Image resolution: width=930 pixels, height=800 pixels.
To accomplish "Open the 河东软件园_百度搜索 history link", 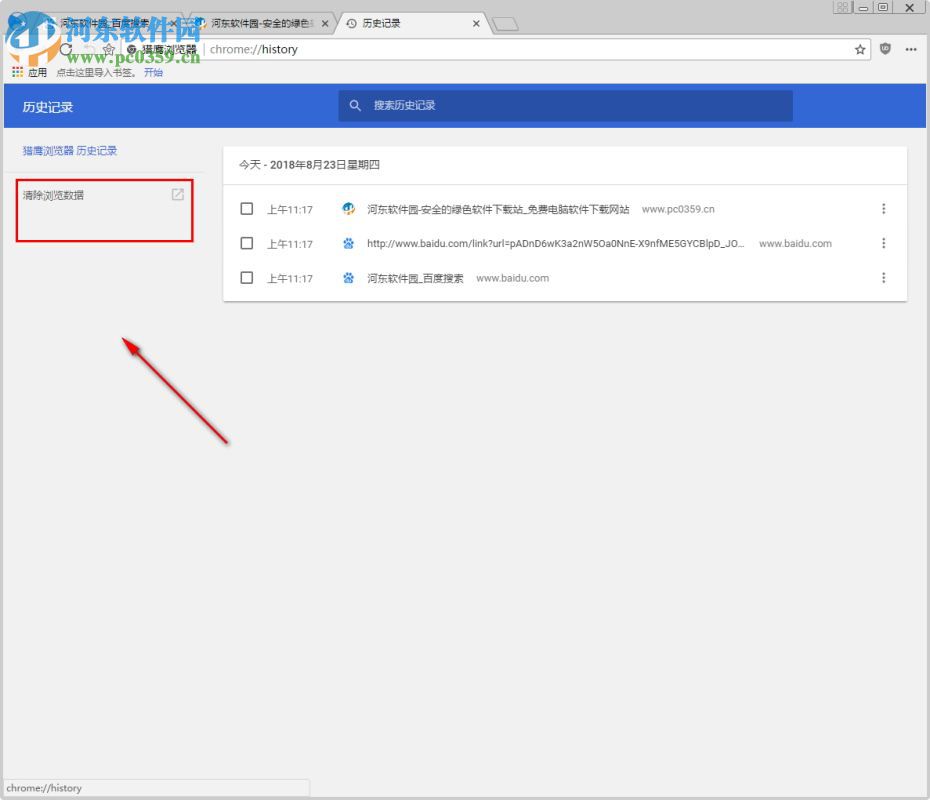I will [415, 278].
